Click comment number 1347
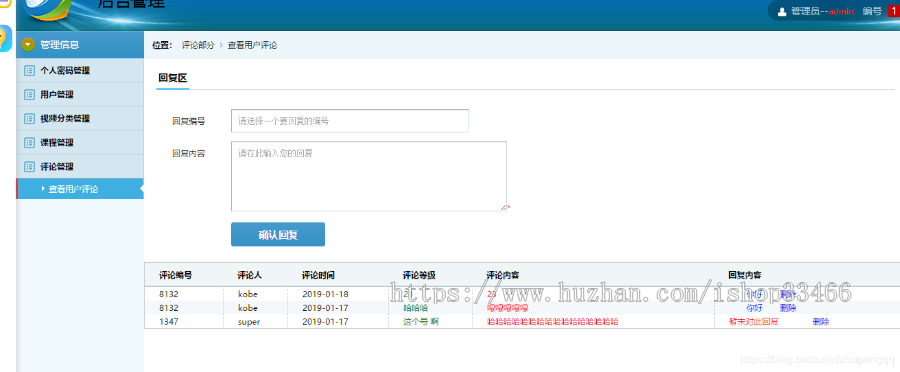 pyautogui.click(x=169, y=322)
